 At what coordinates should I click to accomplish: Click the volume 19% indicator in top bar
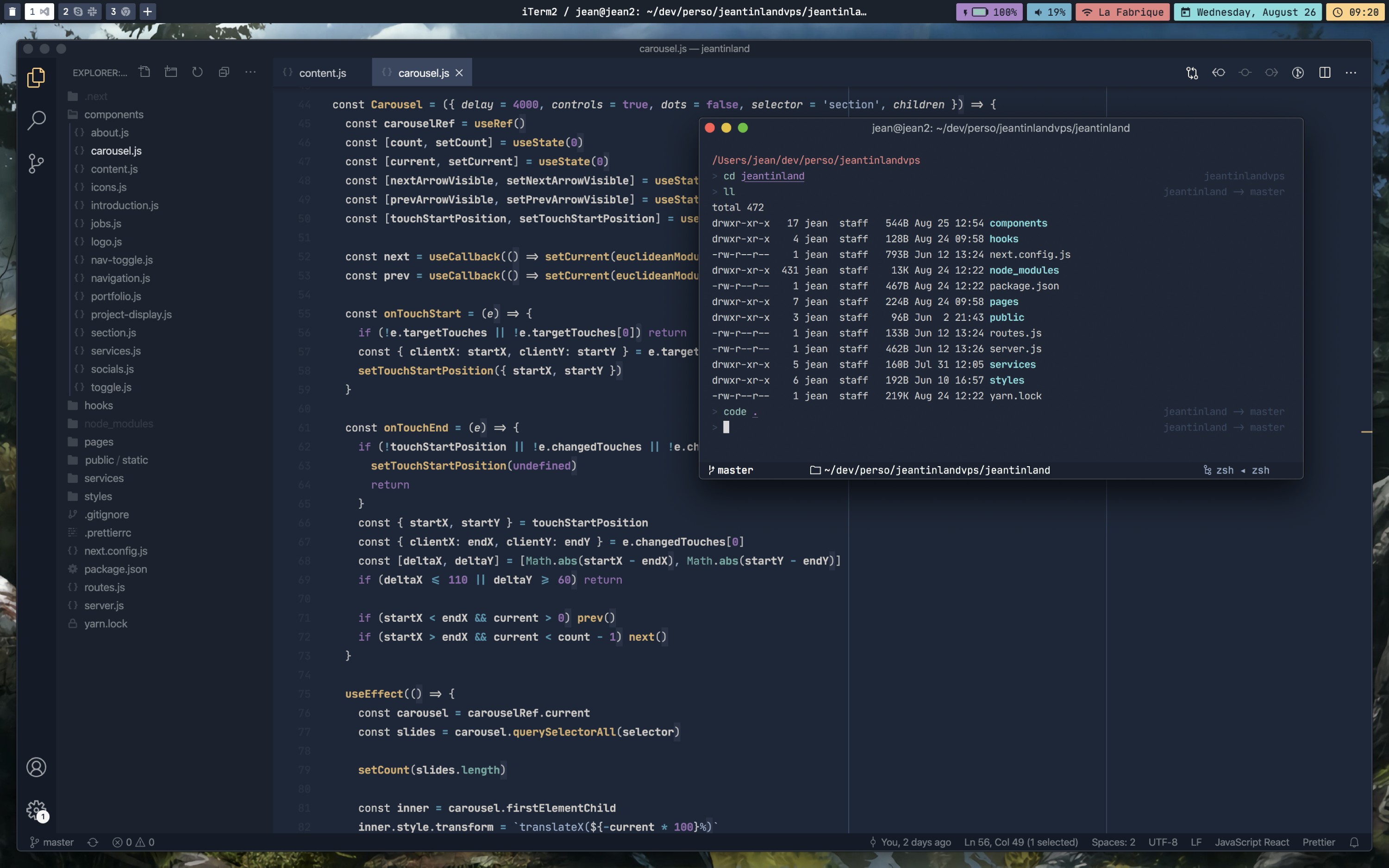point(1049,12)
